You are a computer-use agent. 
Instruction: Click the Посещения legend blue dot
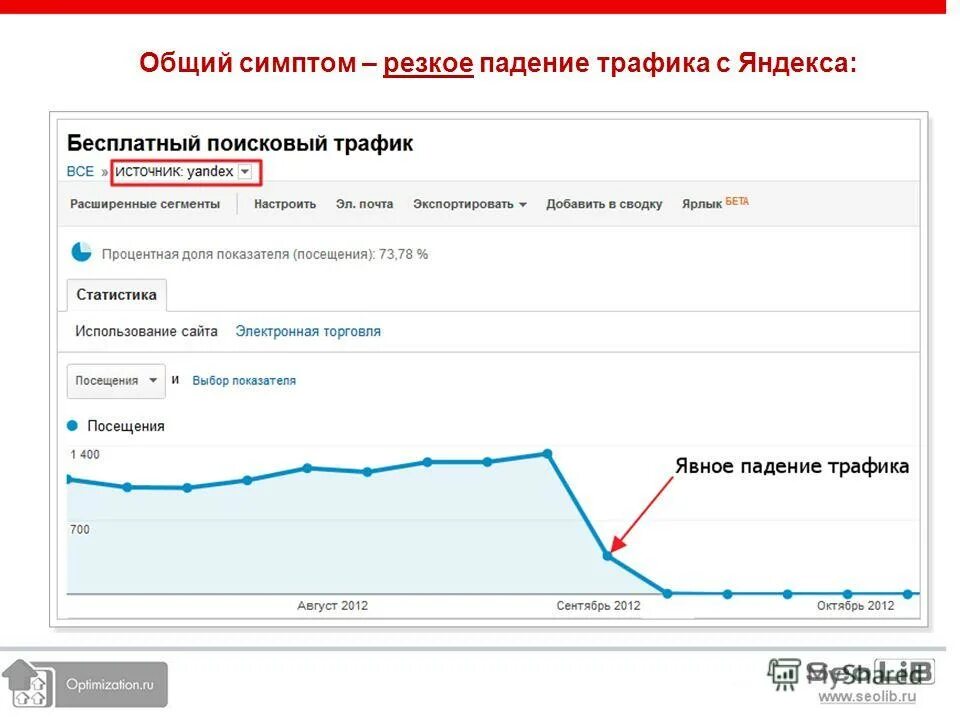72,426
